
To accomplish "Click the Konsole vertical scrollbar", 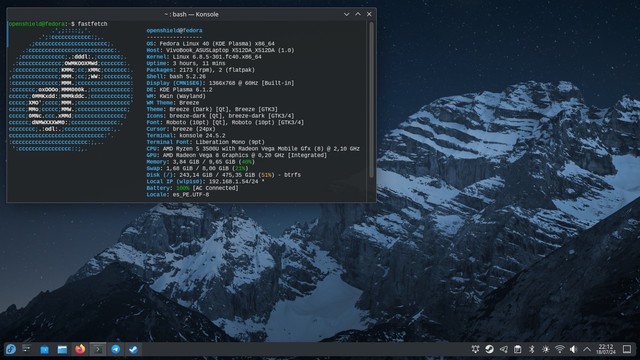I will 371,100.
